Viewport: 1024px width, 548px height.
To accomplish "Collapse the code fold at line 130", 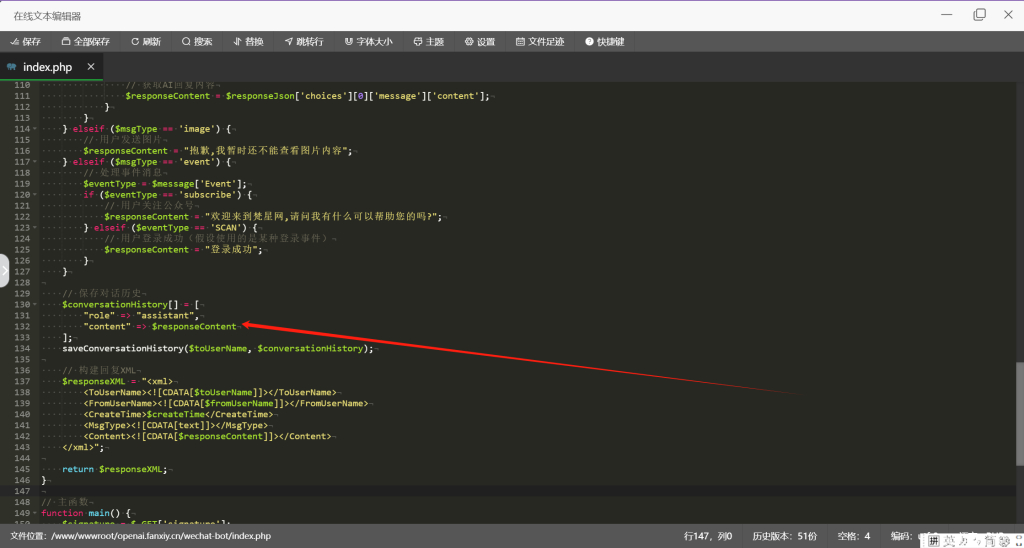I will 35,304.
